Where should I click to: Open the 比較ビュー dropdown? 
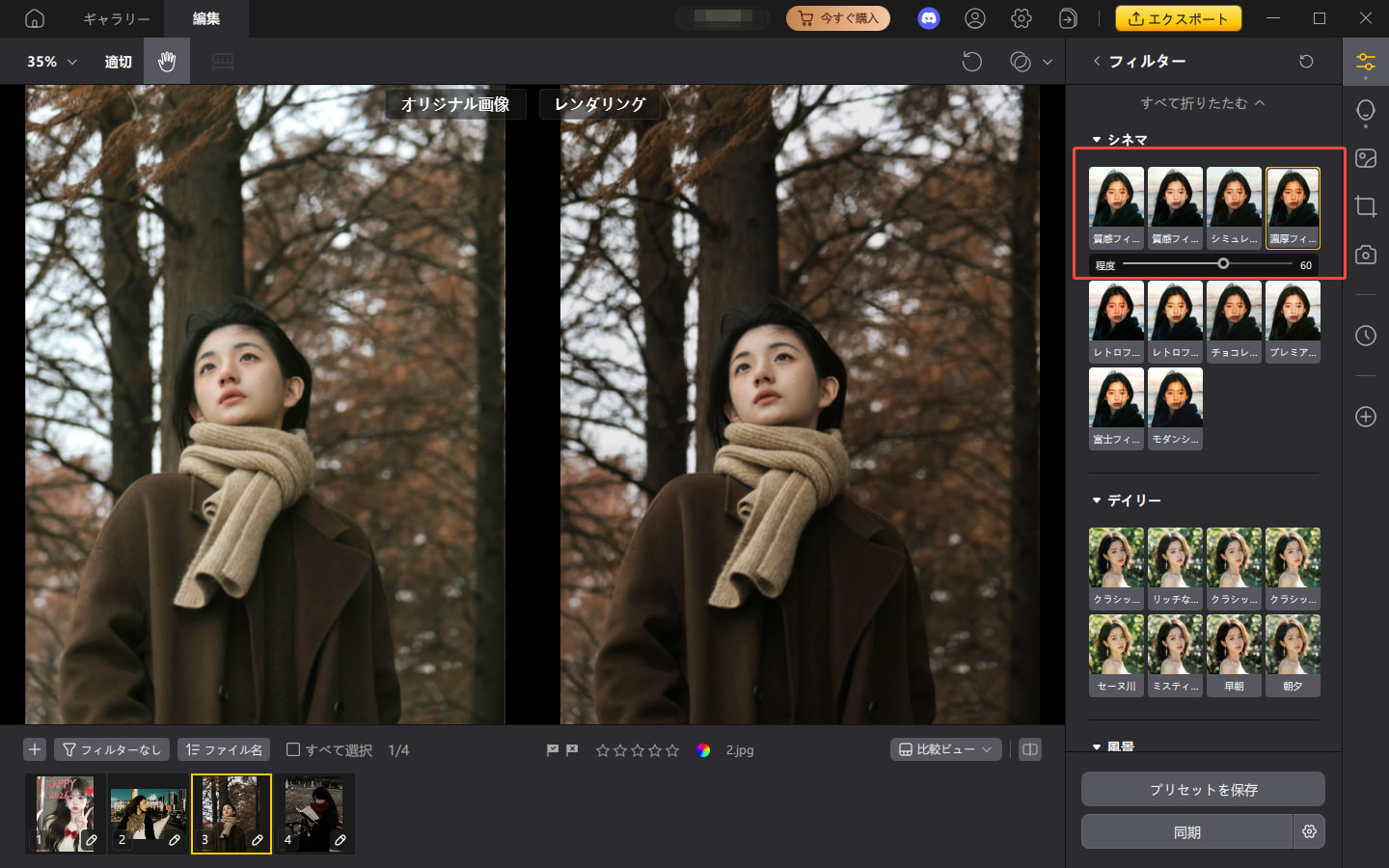(x=945, y=749)
